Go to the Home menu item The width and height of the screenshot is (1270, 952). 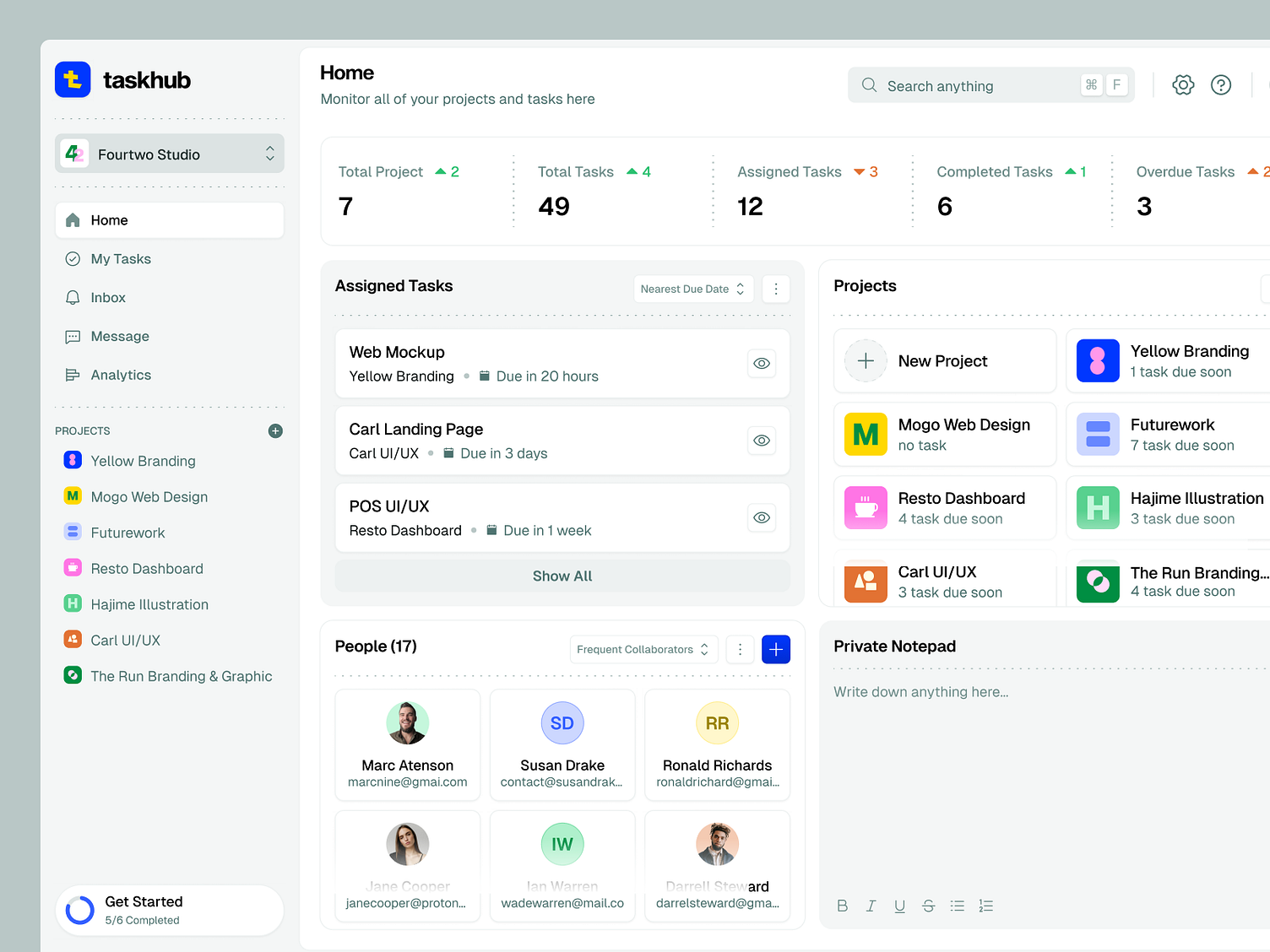[x=109, y=219]
